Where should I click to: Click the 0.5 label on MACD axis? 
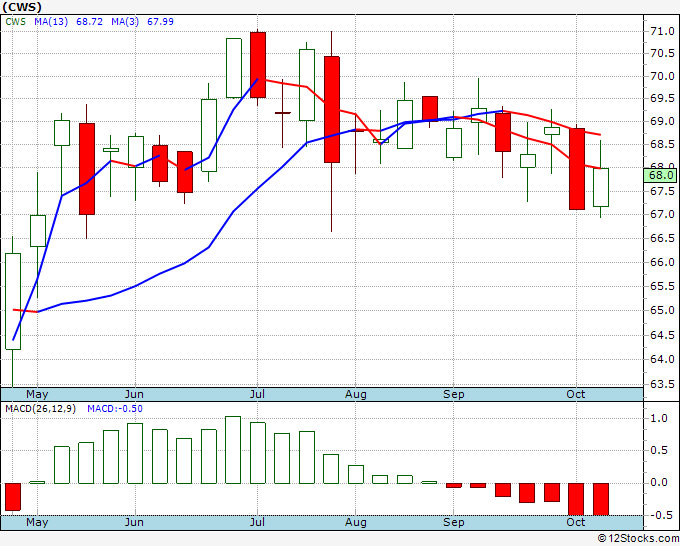pyautogui.click(x=659, y=451)
